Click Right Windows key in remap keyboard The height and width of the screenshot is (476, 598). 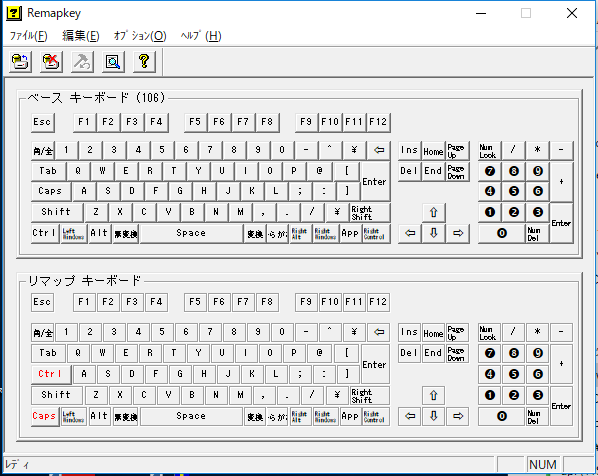pos(326,416)
